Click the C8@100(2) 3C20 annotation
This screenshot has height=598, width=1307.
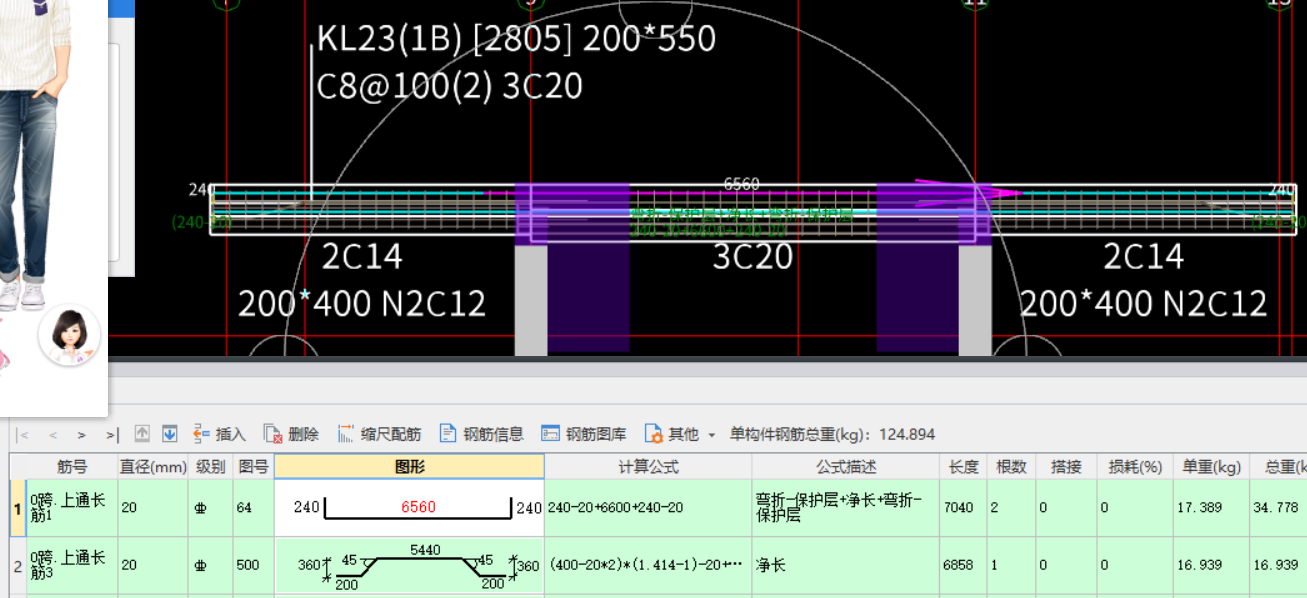point(449,86)
